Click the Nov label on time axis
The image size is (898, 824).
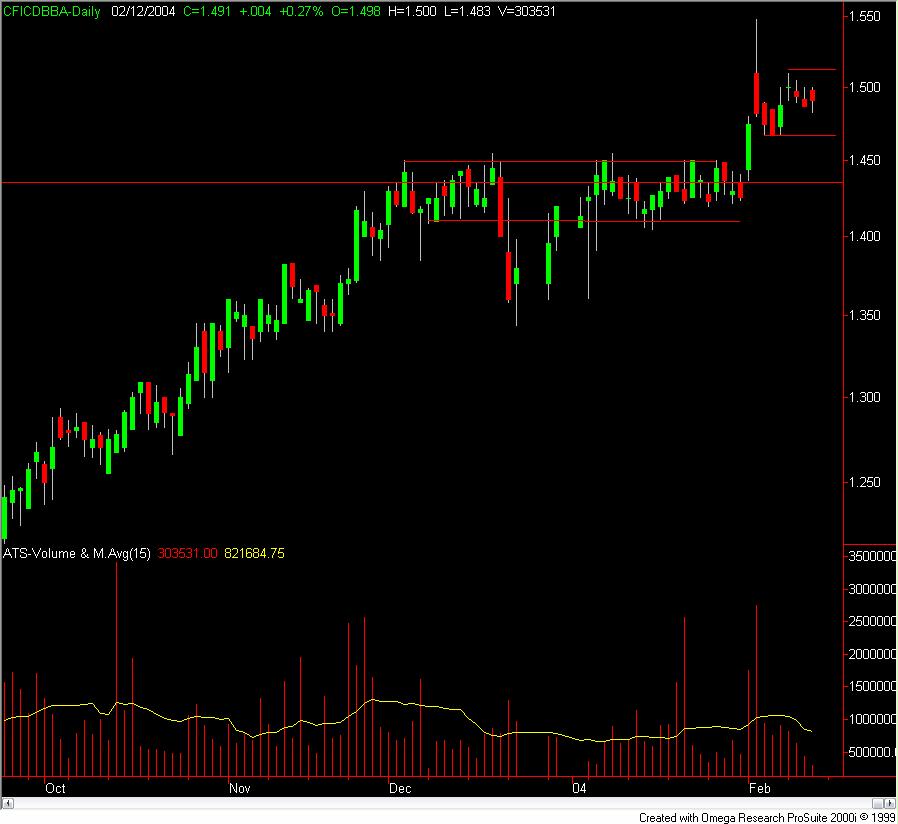tap(240, 788)
